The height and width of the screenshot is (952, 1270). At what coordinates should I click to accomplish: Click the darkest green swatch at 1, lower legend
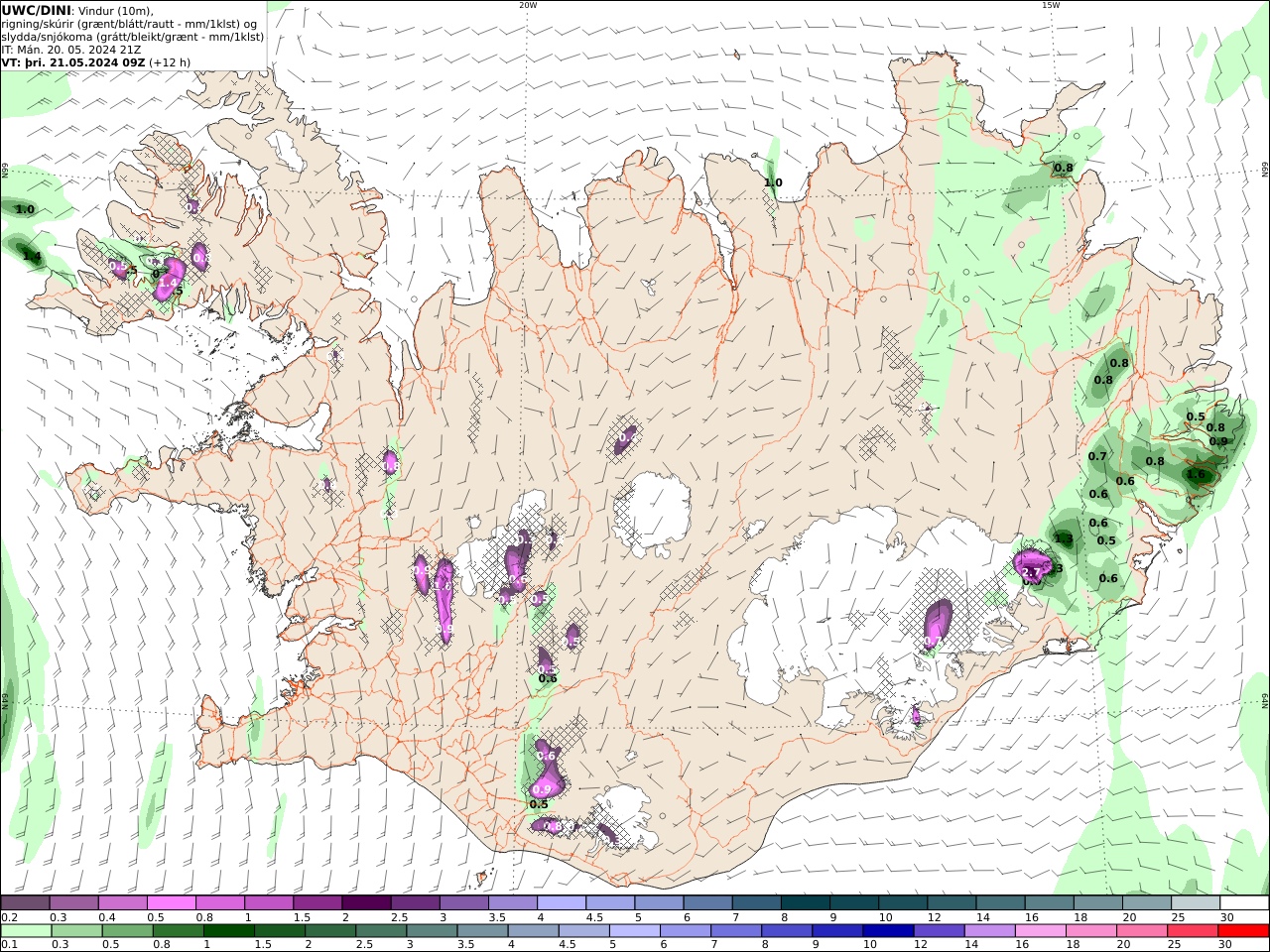click(228, 931)
